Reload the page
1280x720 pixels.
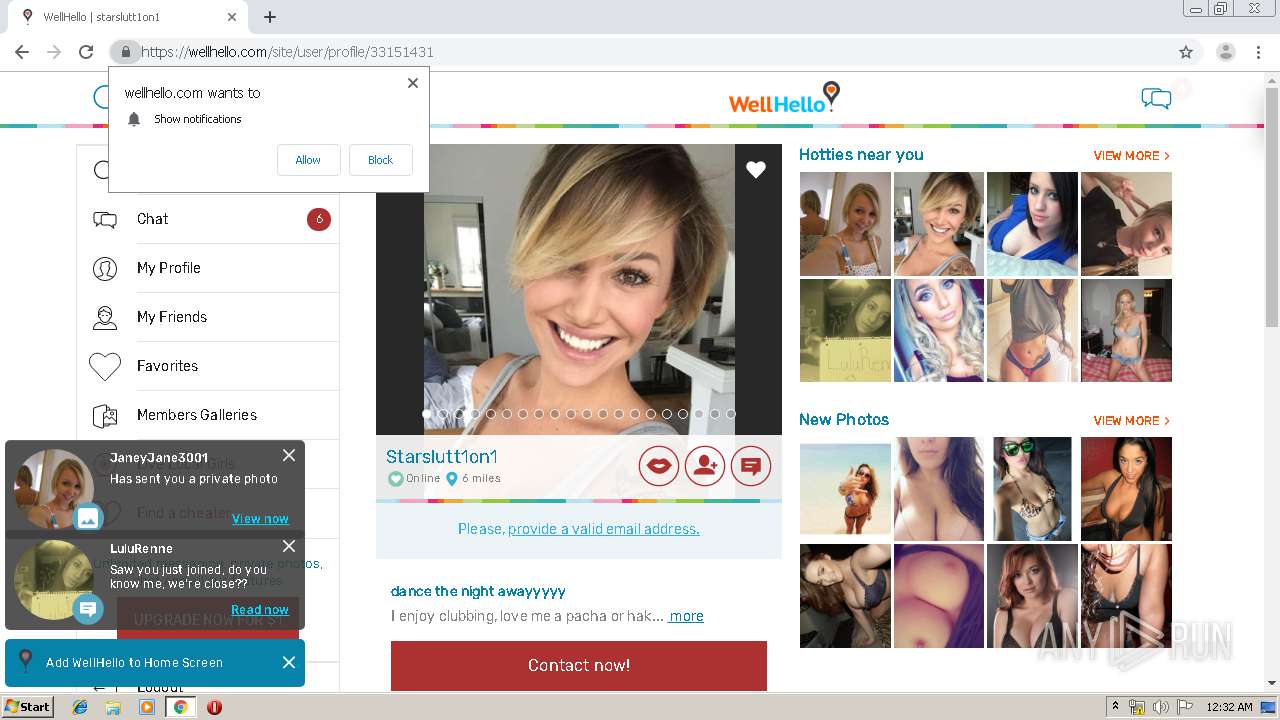click(x=86, y=52)
